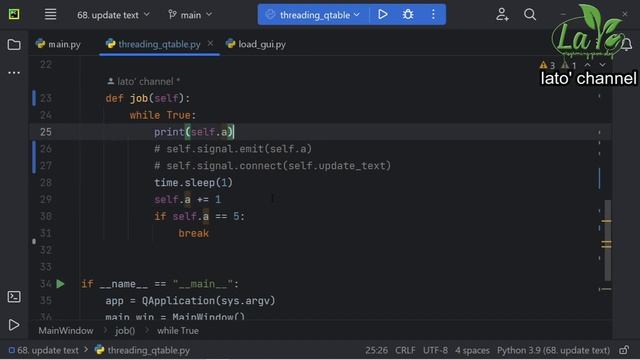
Task: Click the 'def job(self):' line
Action: 148,98
